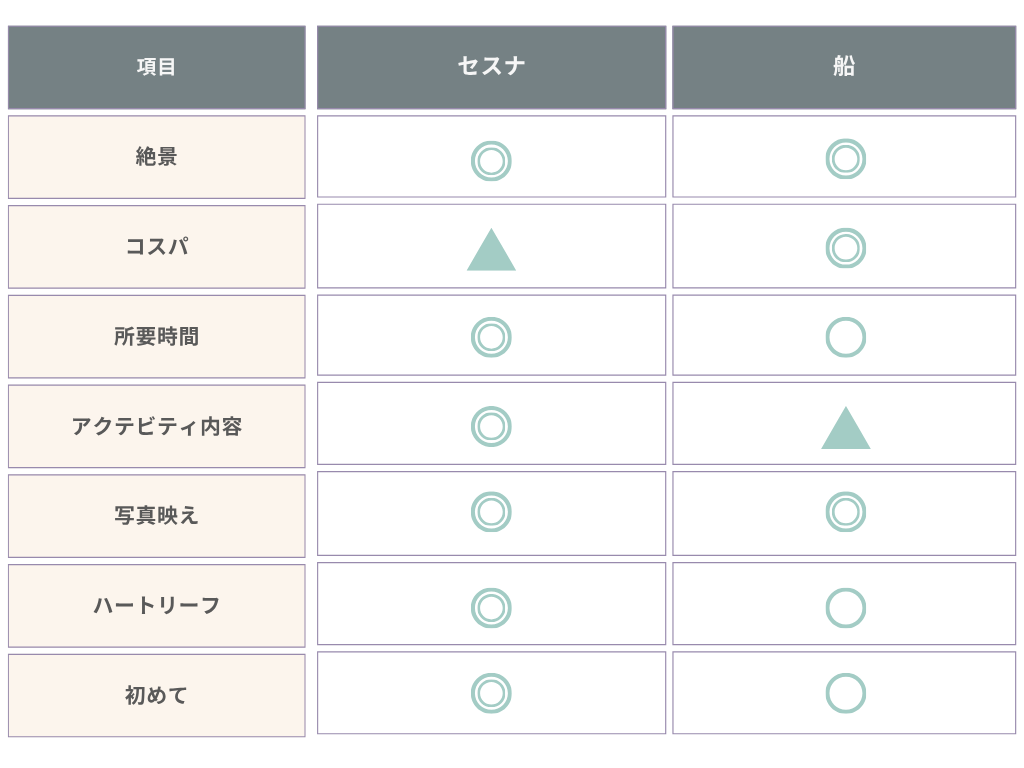
Task: Select the double circle for 船 写真映え
Action: coord(846,511)
